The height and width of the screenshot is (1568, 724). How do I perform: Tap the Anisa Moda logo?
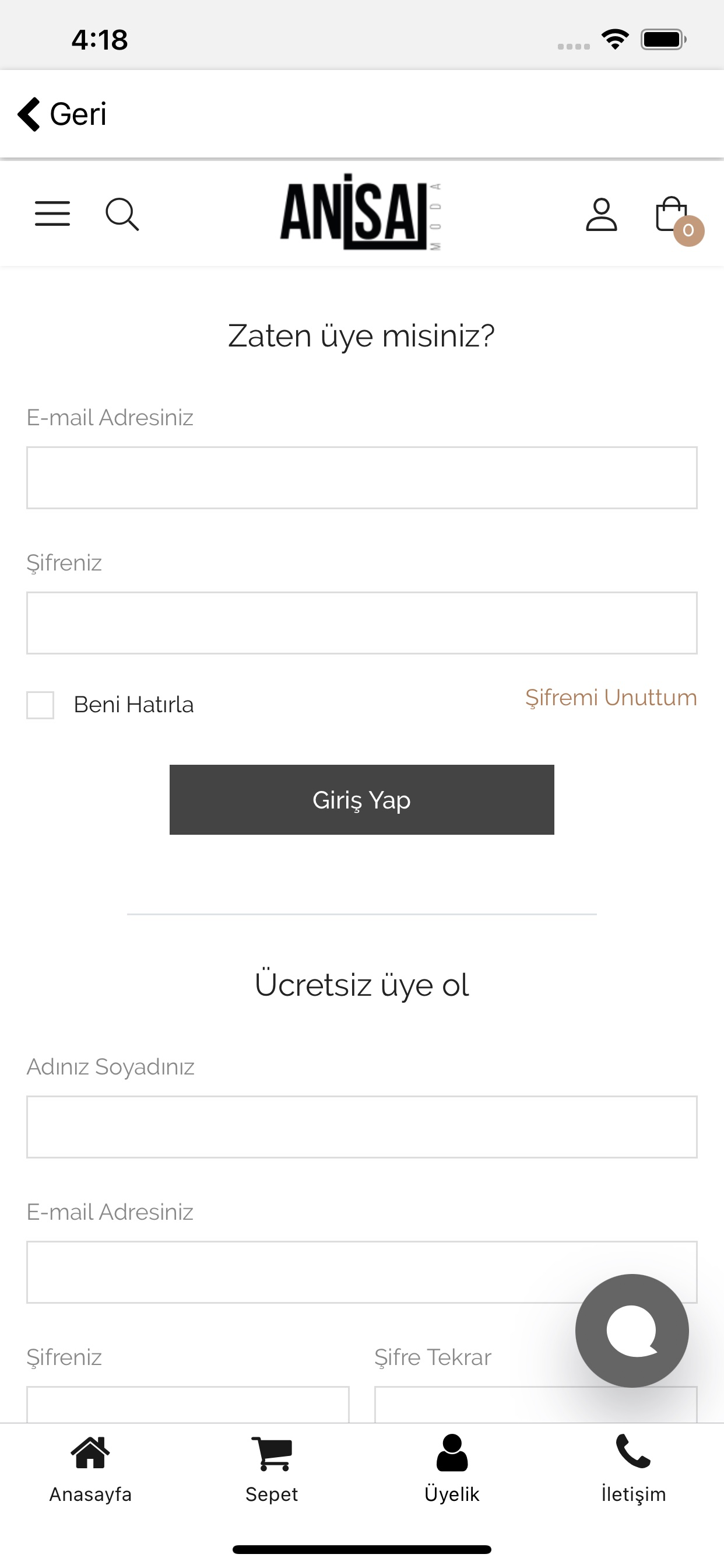[x=361, y=212]
